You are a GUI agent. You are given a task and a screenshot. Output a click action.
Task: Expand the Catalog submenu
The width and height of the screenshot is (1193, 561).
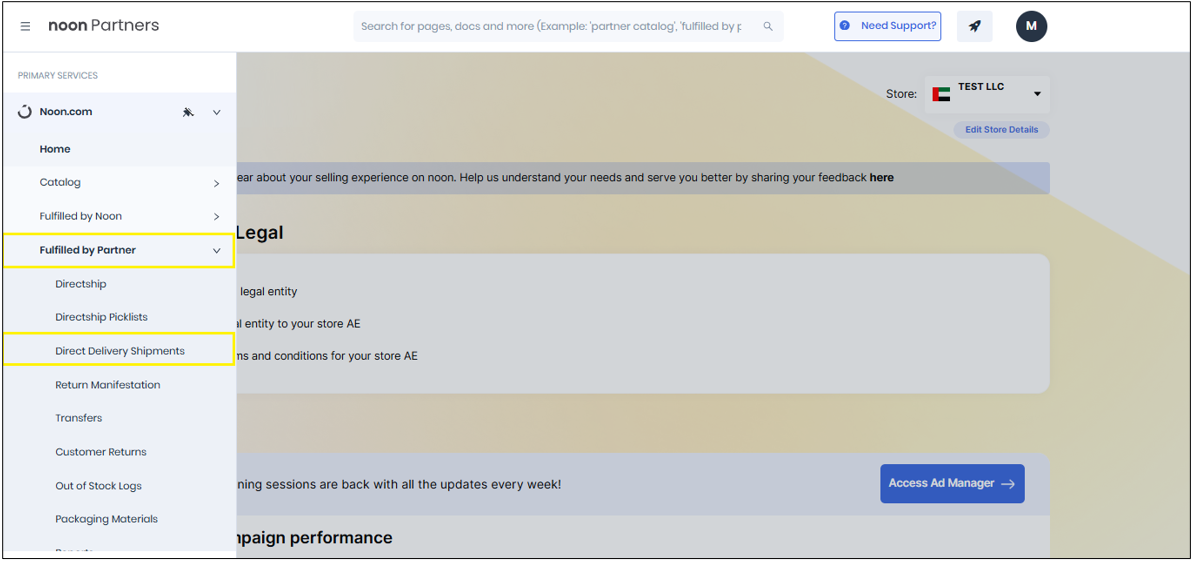pyautogui.click(x=217, y=183)
